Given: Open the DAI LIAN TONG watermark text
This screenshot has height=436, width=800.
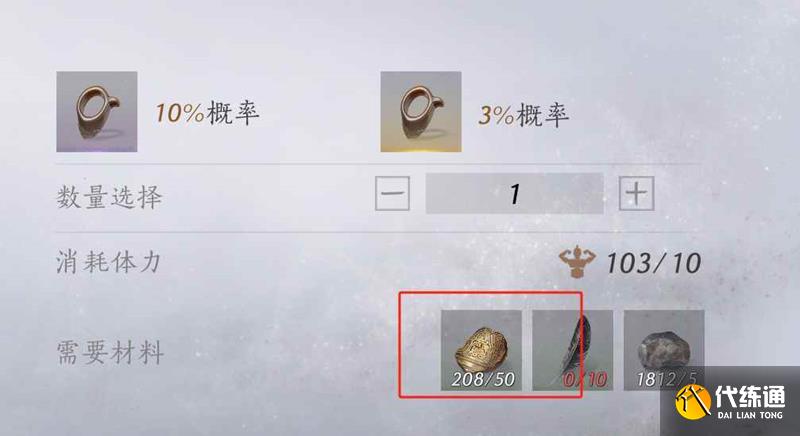Looking at the screenshot, I should (x=749, y=415).
